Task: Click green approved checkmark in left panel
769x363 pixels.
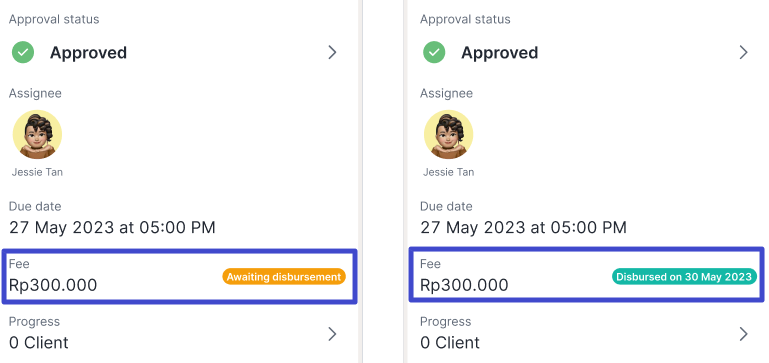Action: point(23,52)
